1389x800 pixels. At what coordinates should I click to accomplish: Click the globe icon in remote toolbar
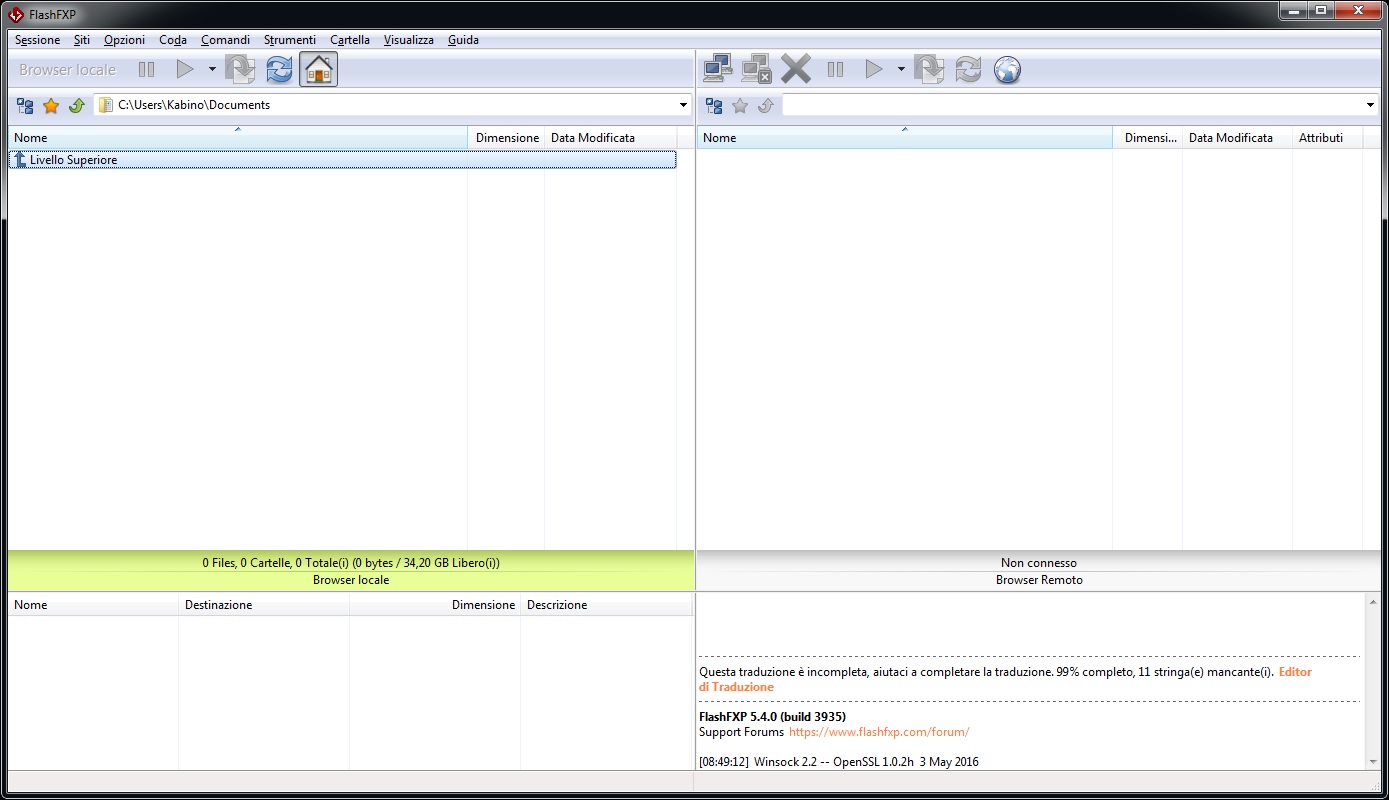click(x=1007, y=70)
